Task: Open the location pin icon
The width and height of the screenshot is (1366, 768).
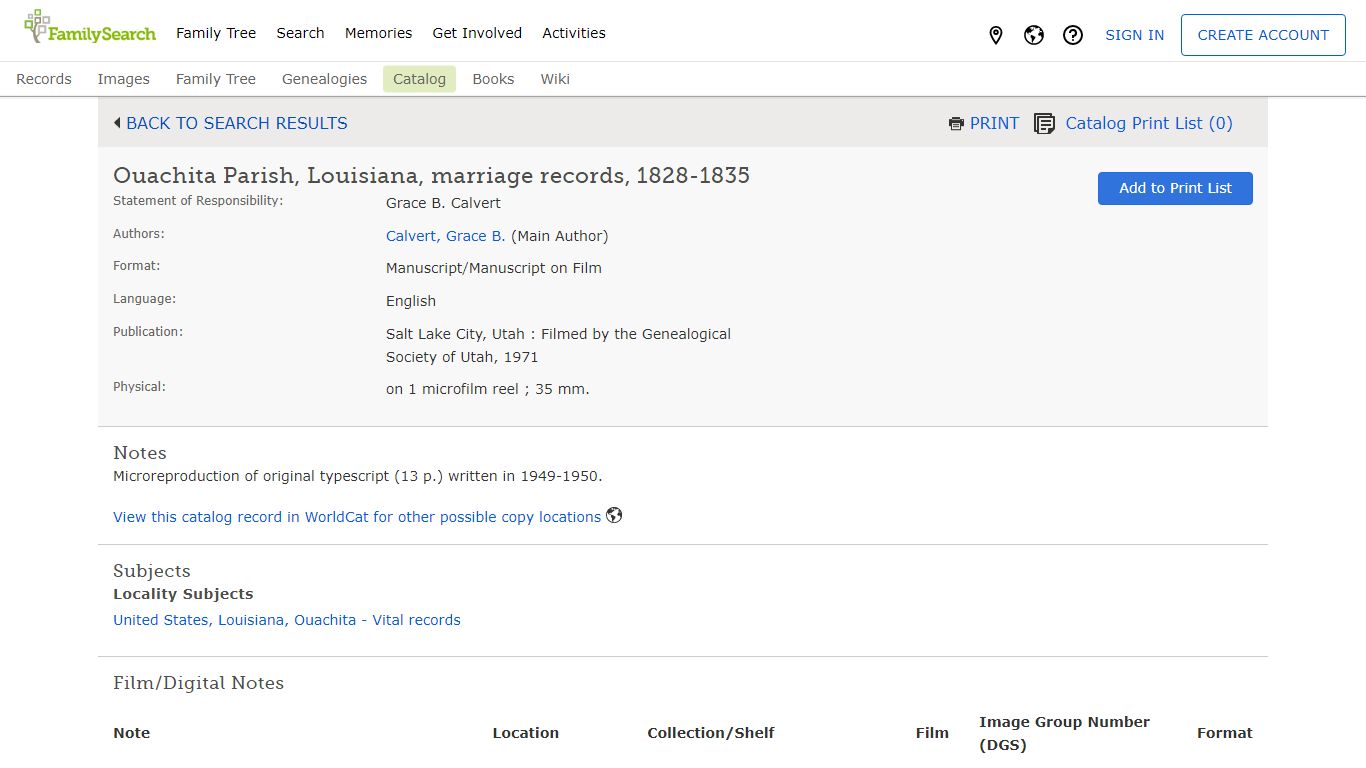Action: click(x=995, y=35)
